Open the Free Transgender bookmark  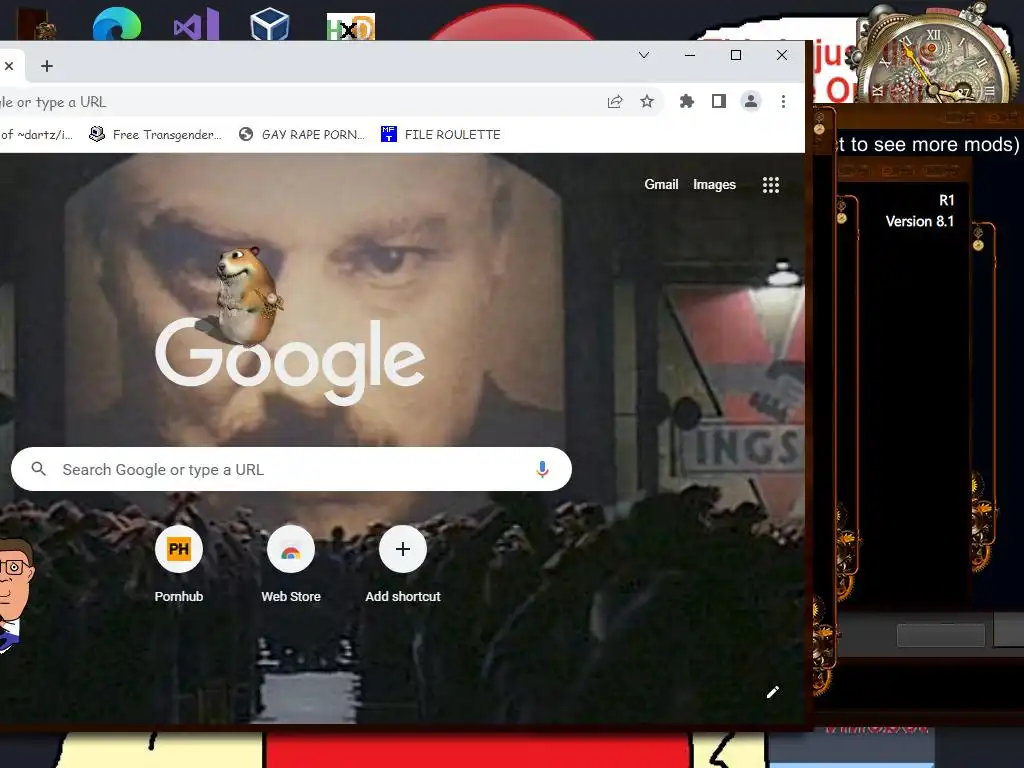(155, 135)
